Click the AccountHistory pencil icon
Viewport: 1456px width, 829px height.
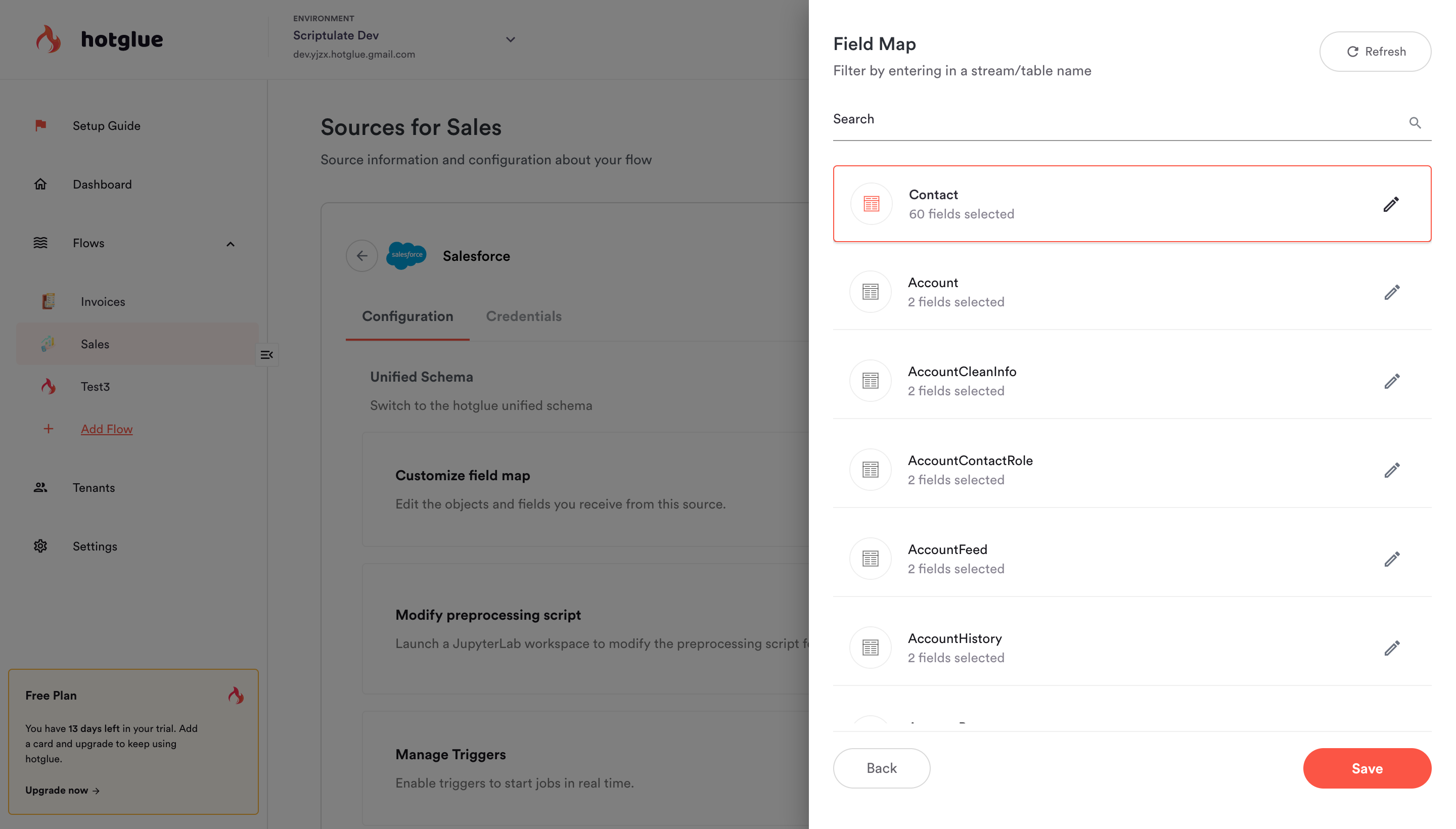(x=1392, y=648)
